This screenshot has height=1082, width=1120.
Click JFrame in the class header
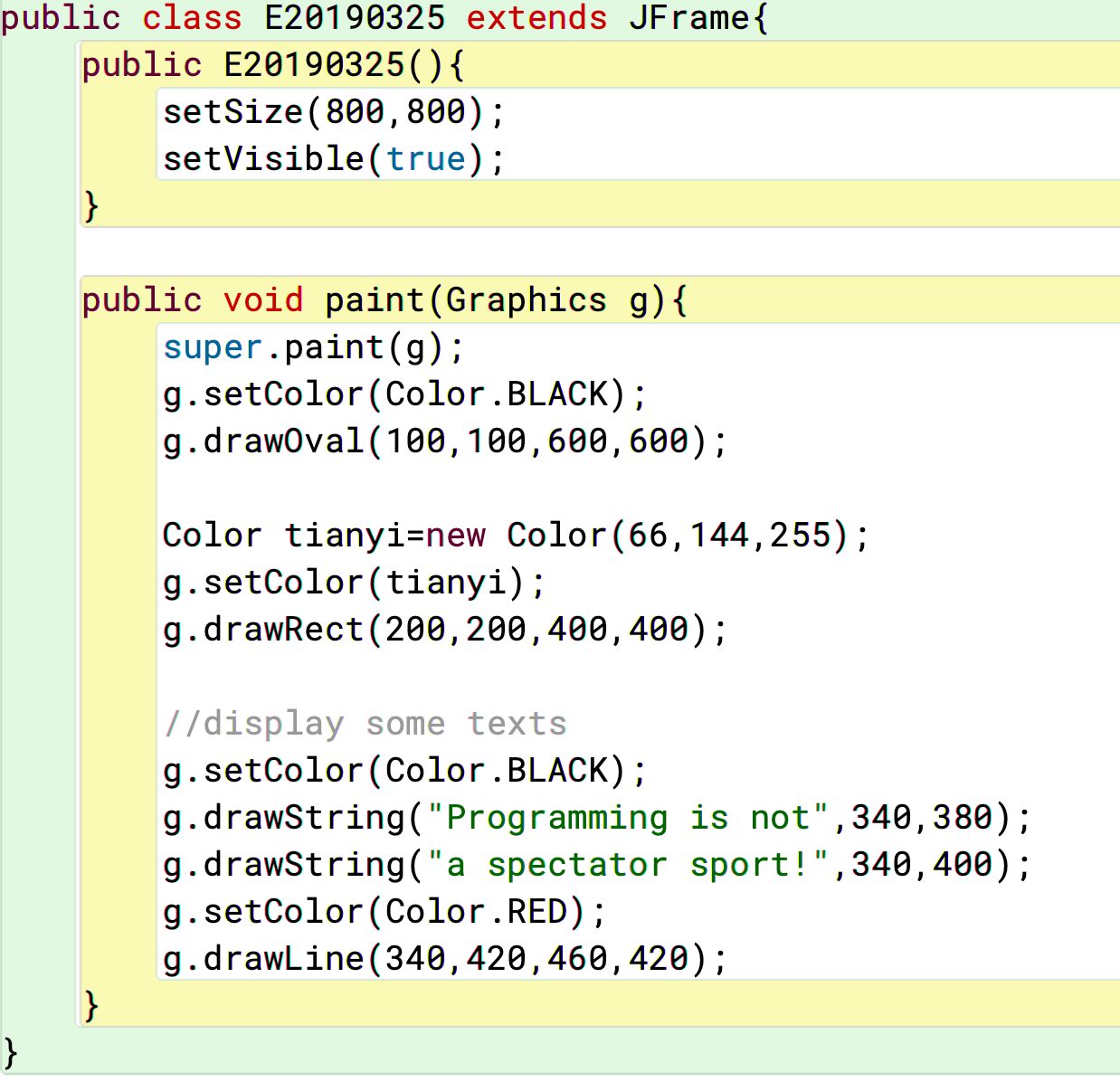coord(688,18)
